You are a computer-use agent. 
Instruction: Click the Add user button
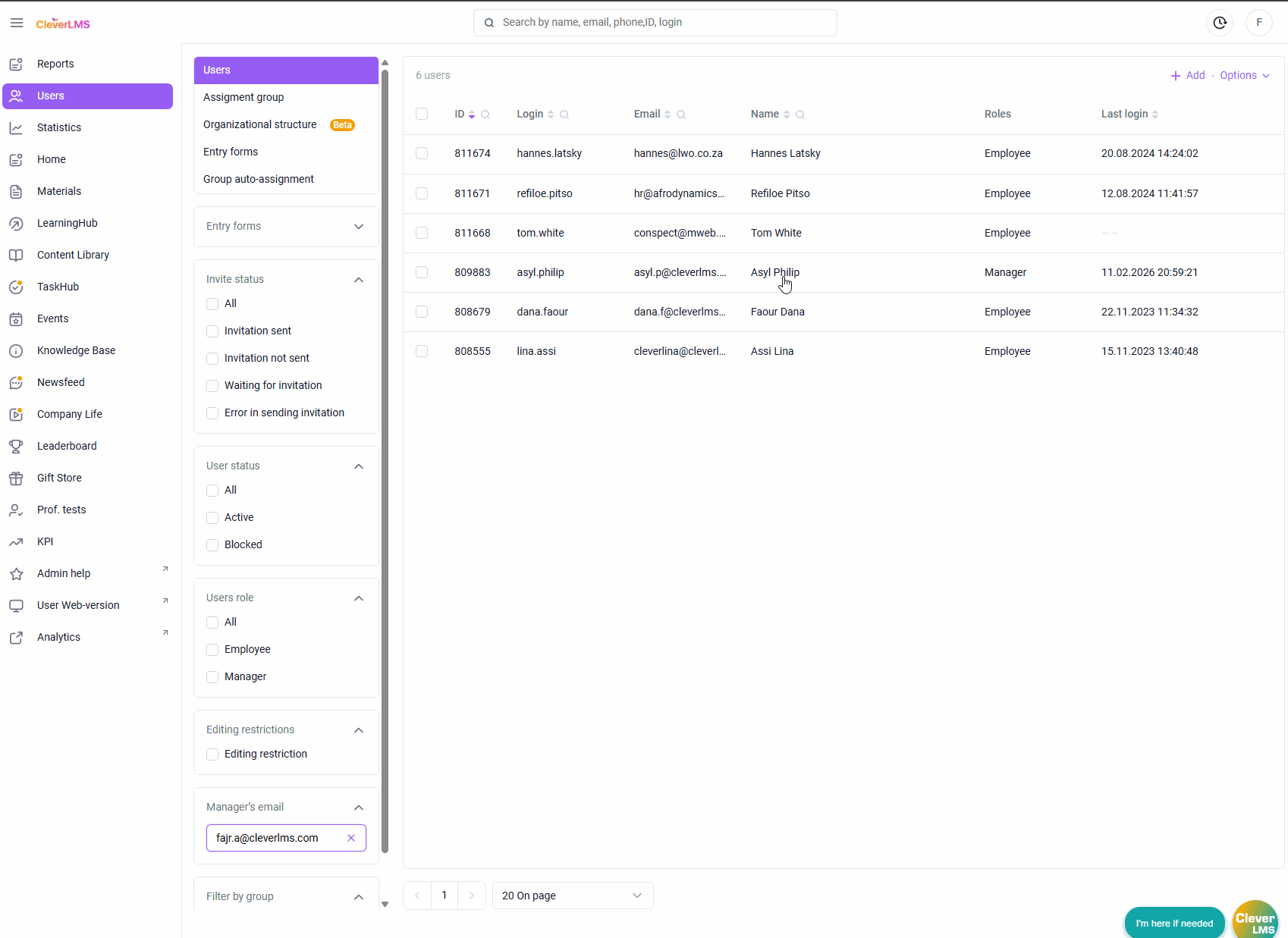click(1188, 75)
